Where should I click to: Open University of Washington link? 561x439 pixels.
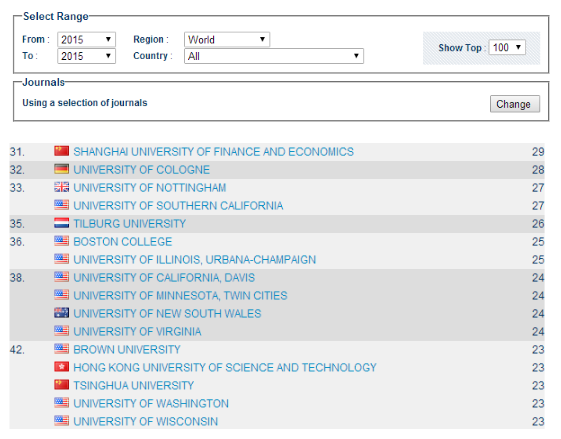(x=151, y=403)
